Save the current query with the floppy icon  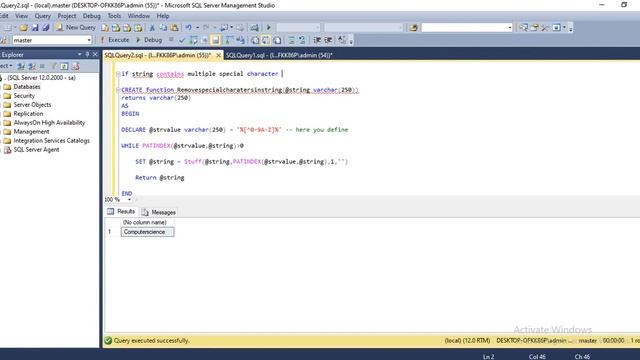pyautogui.click(x=35, y=28)
